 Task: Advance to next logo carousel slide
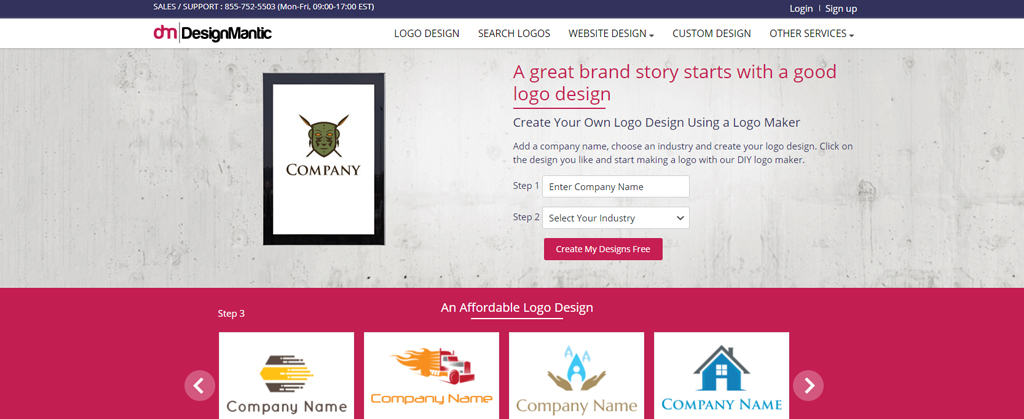click(808, 386)
